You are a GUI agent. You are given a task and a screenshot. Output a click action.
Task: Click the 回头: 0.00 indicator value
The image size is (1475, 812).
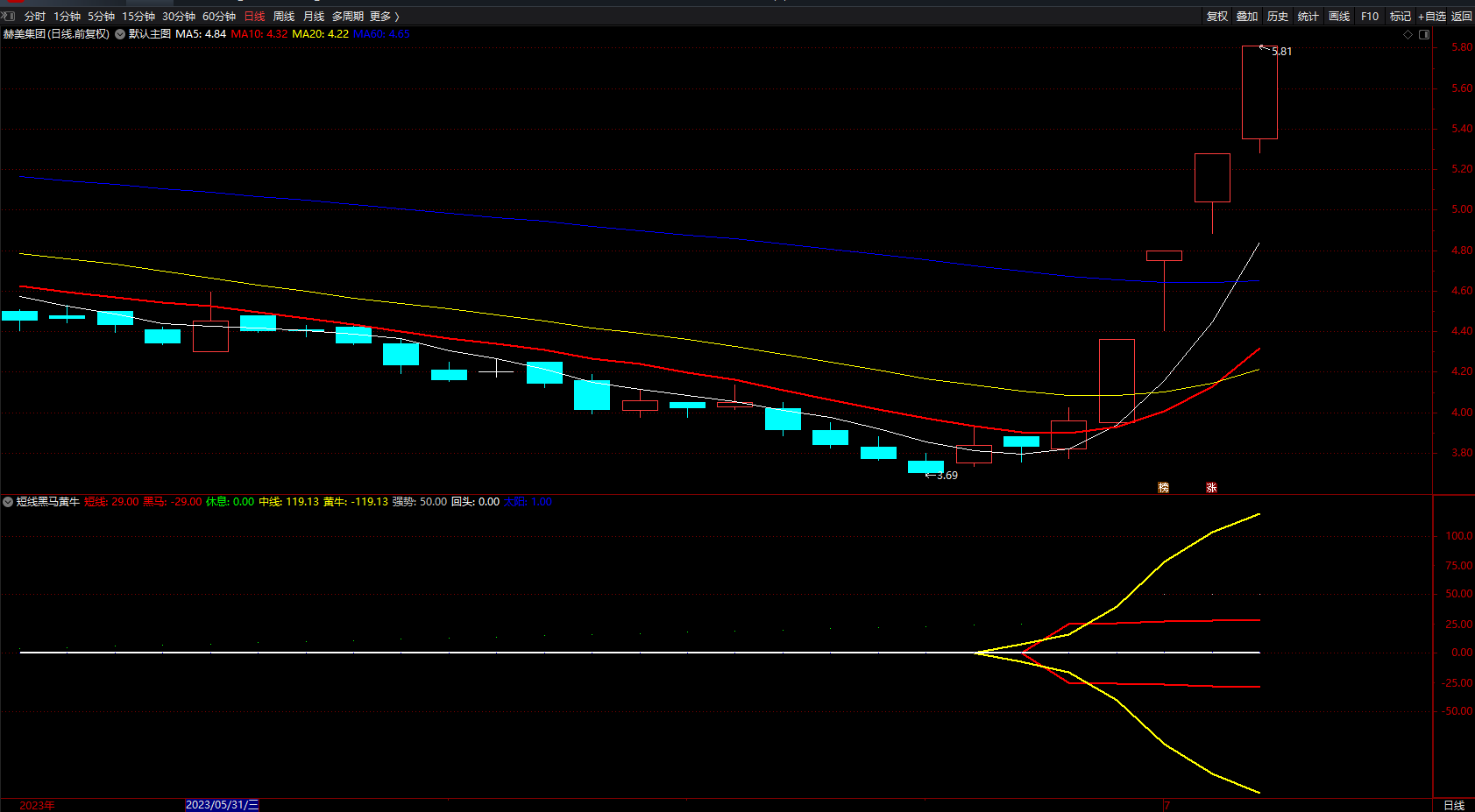click(476, 502)
